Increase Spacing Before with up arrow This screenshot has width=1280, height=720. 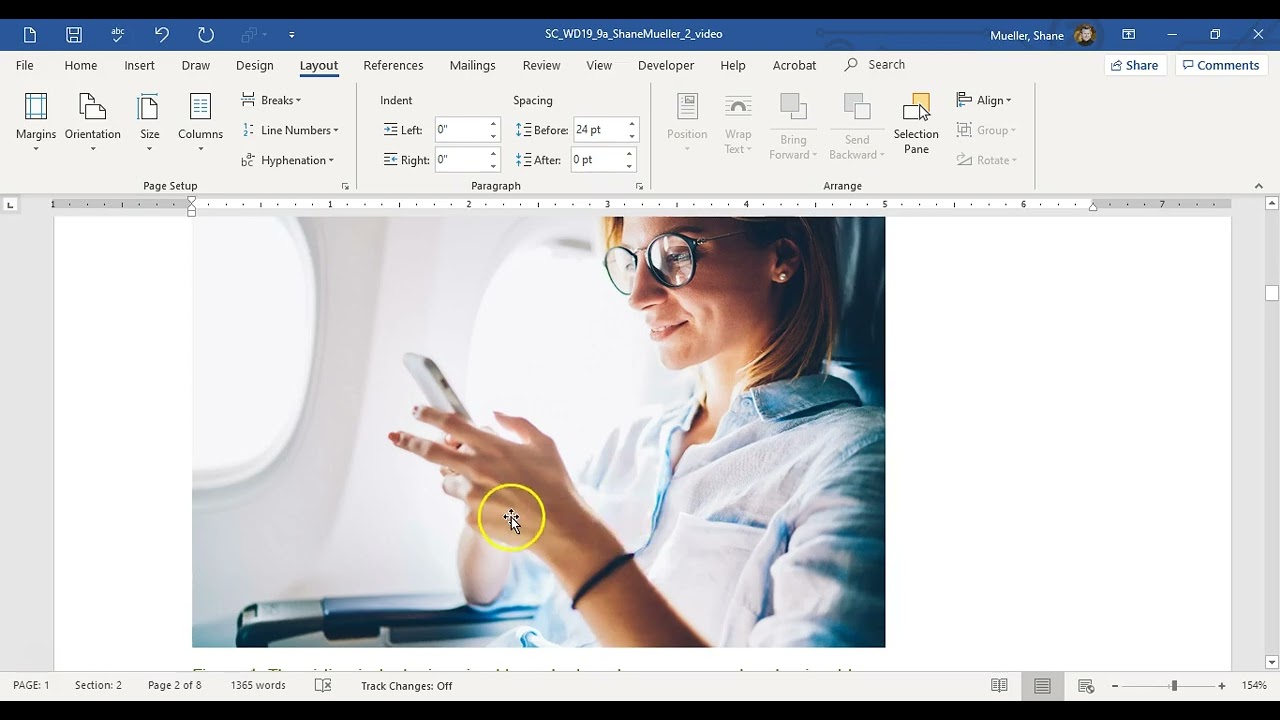[631, 125]
